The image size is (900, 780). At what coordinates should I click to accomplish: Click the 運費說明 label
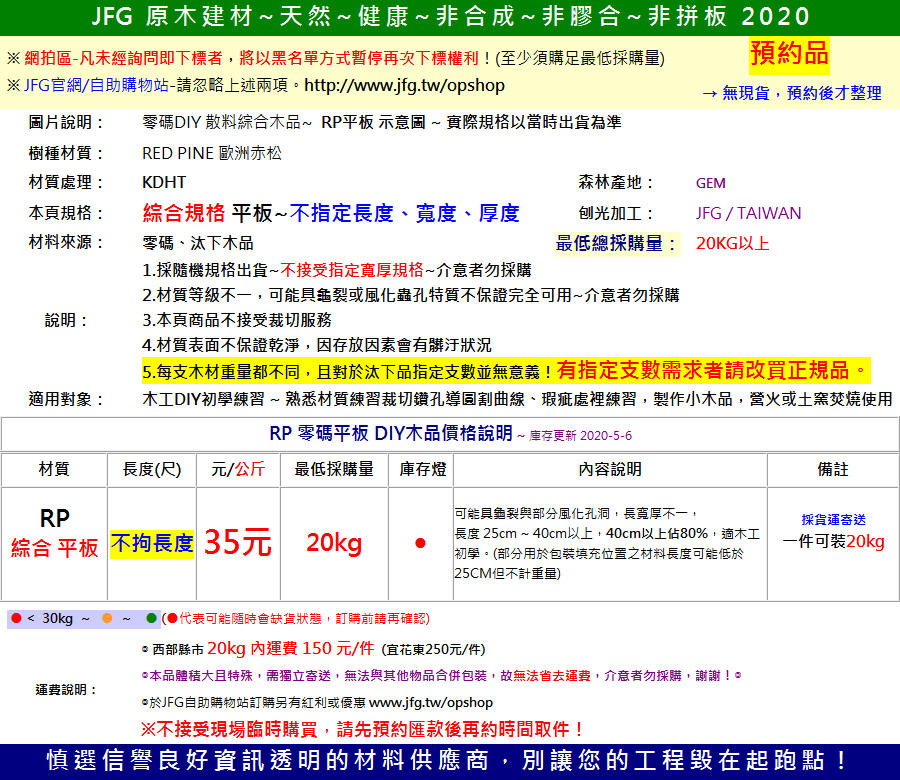pos(66,689)
